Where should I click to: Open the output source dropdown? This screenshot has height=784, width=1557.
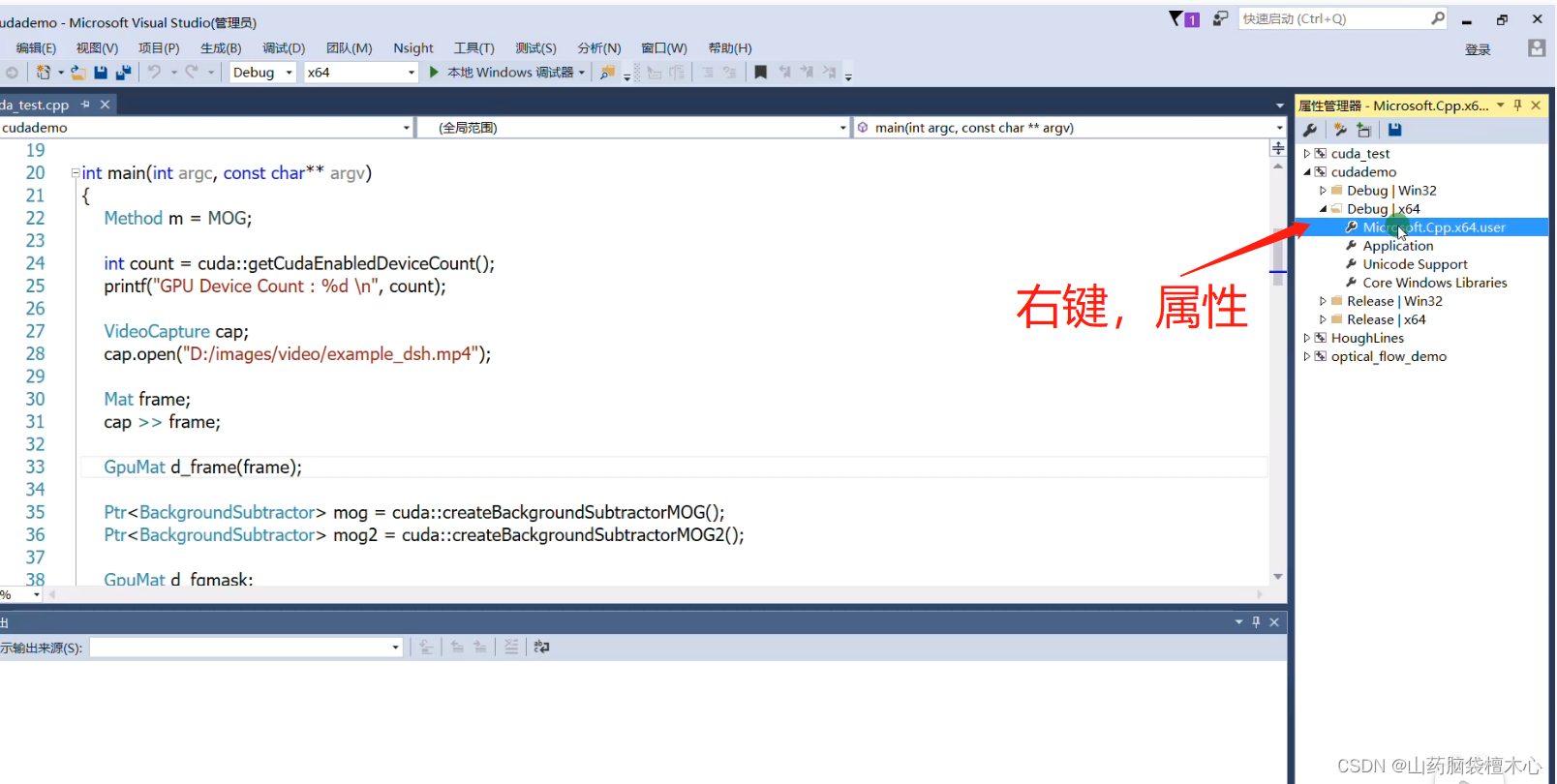tap(395, 648)
